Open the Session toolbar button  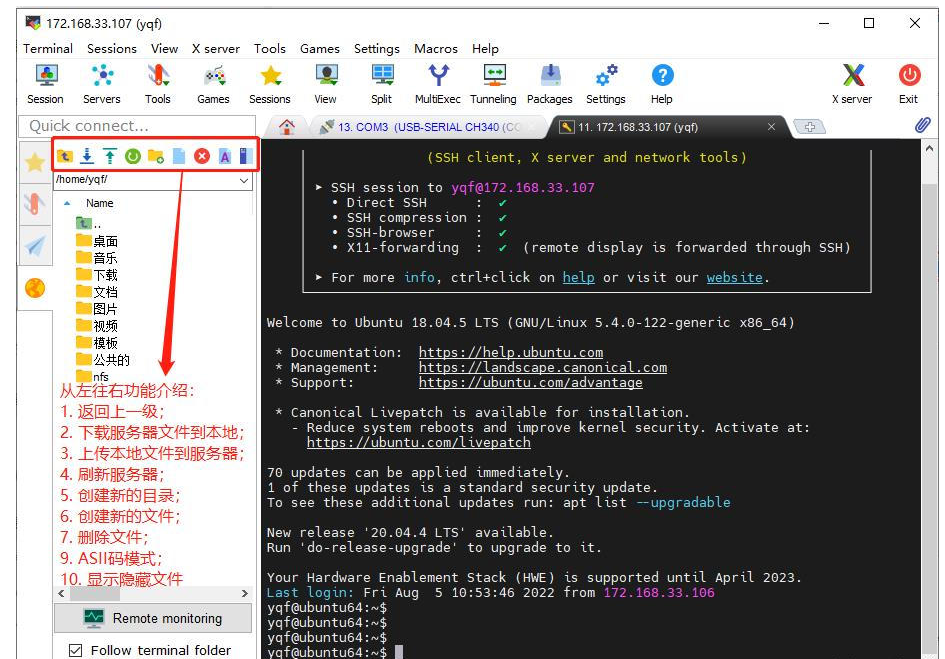[46, 84]
